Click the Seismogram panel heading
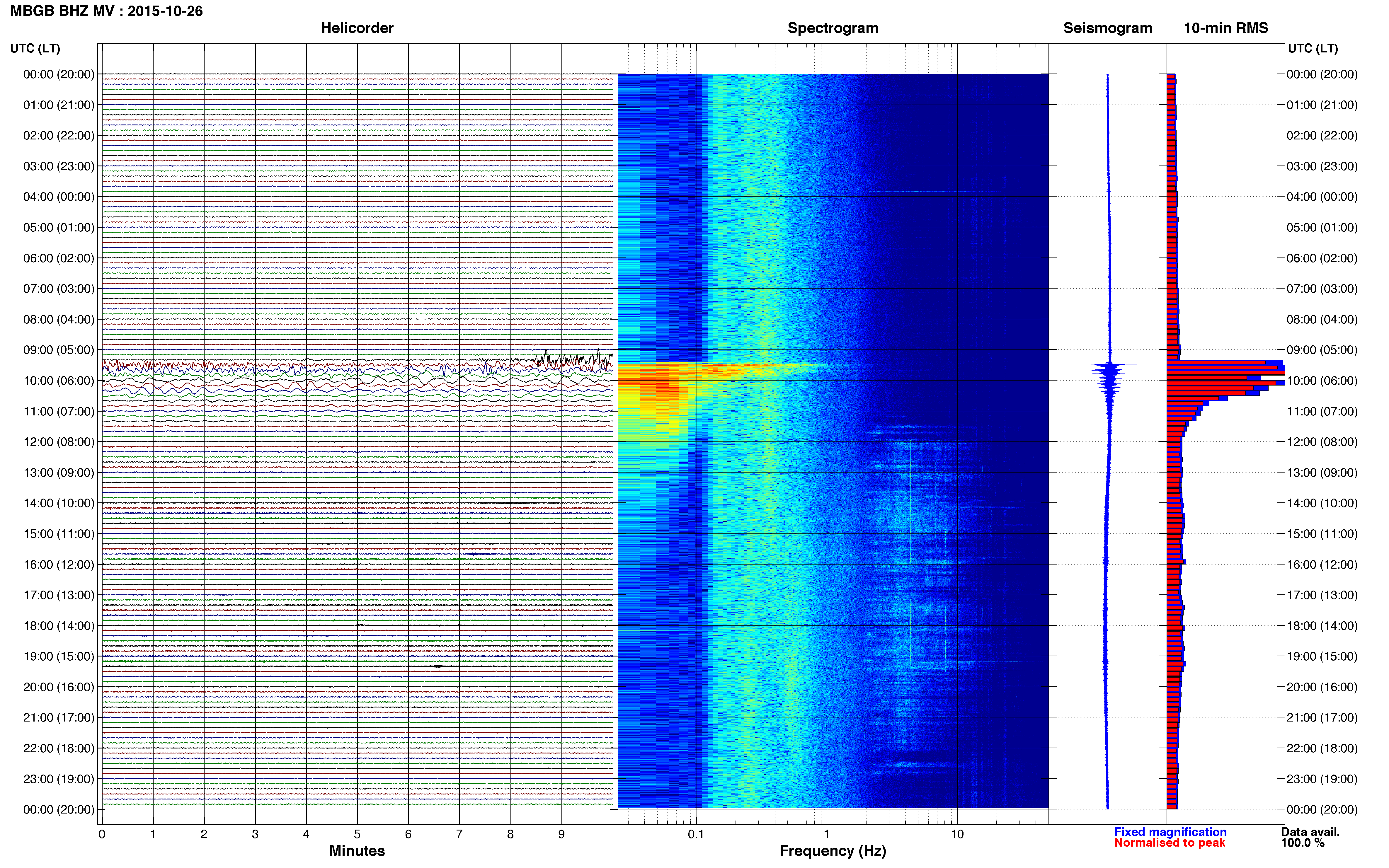 point(1108,28)
